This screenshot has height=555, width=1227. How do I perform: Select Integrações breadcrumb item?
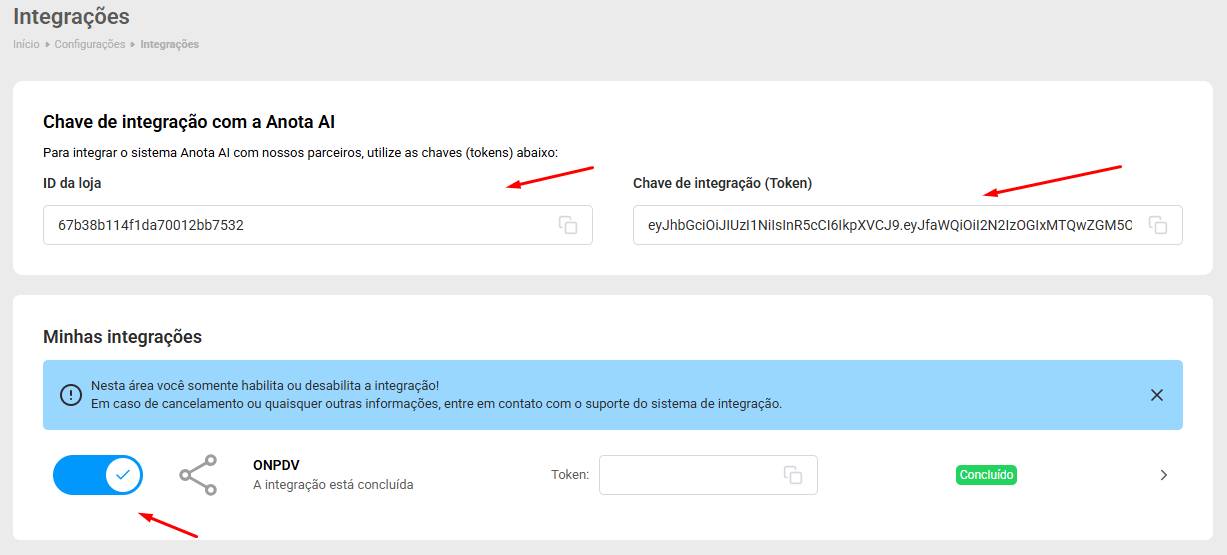point(169,44)
